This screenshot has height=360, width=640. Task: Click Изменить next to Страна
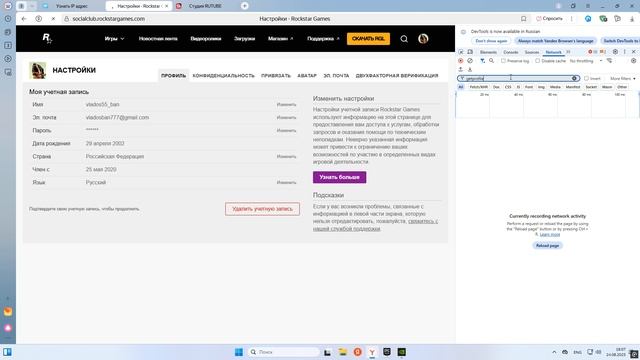[287, 157]
